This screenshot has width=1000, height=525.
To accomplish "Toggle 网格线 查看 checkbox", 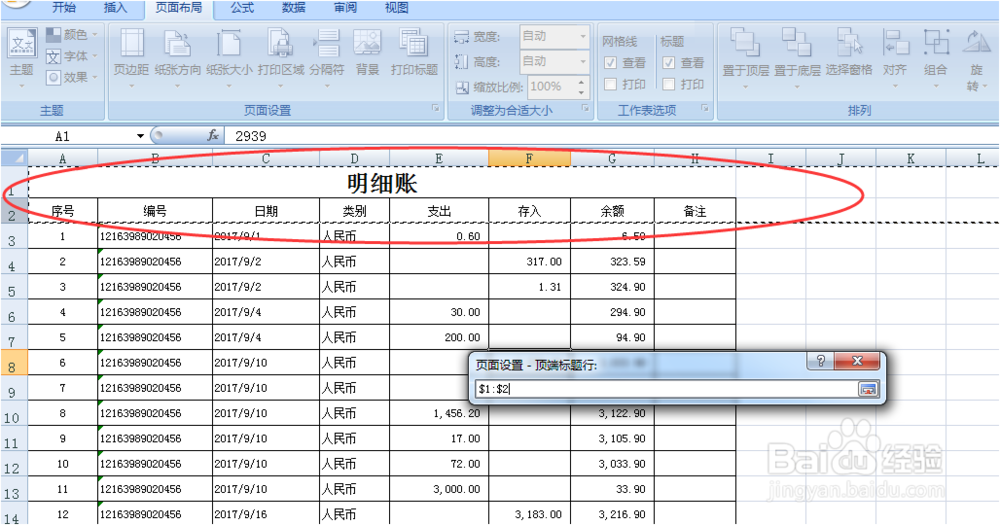I will 610,63.
